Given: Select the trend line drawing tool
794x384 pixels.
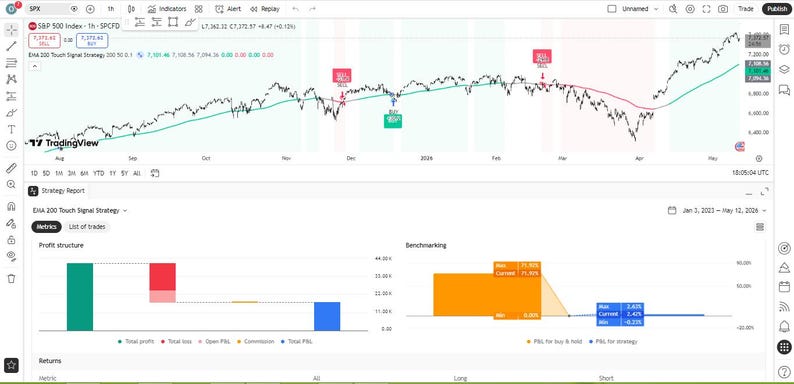Looking at the screenshot, I should click(11, 47).
